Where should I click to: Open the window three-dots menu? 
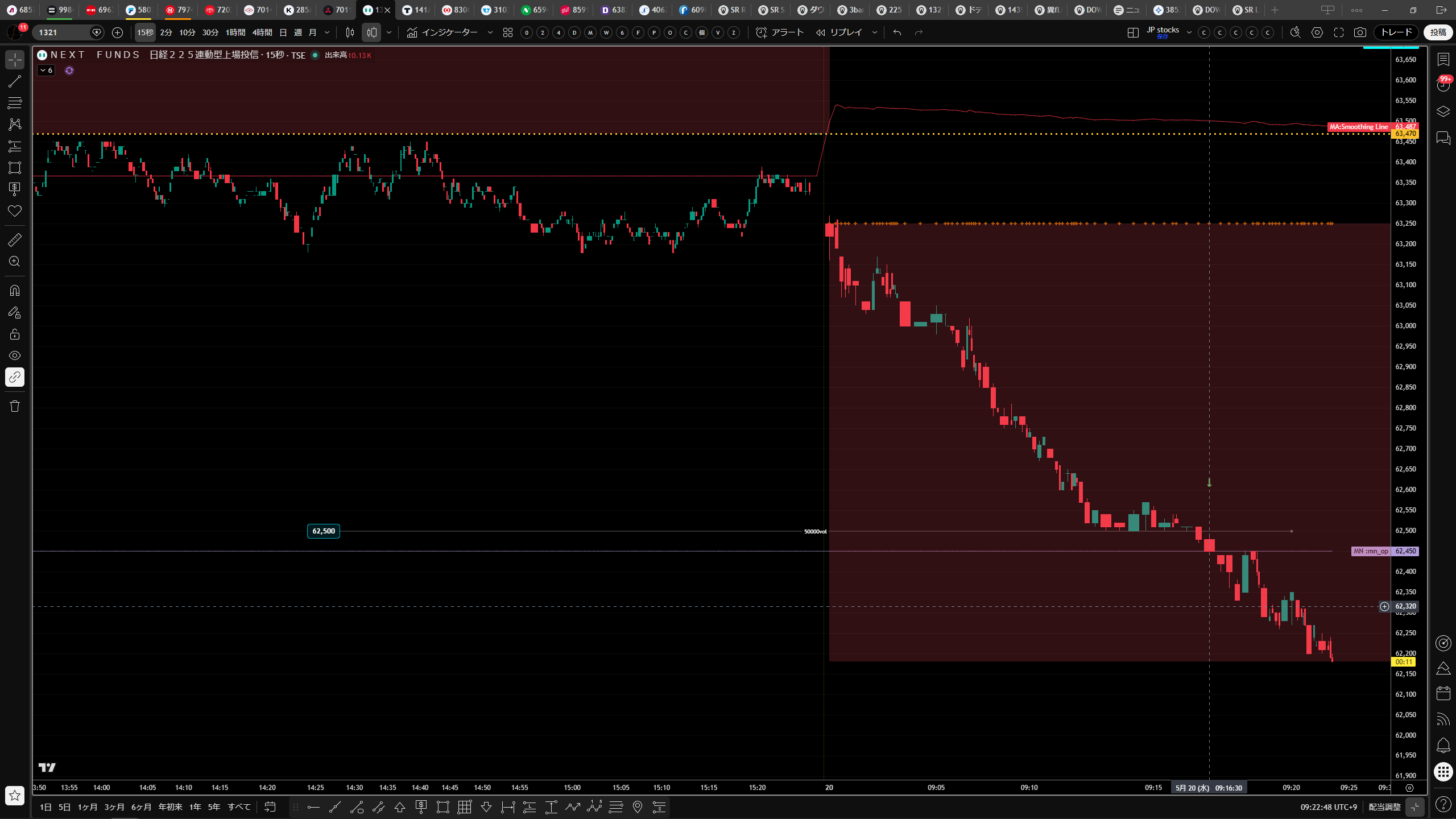pos(1356,10)
